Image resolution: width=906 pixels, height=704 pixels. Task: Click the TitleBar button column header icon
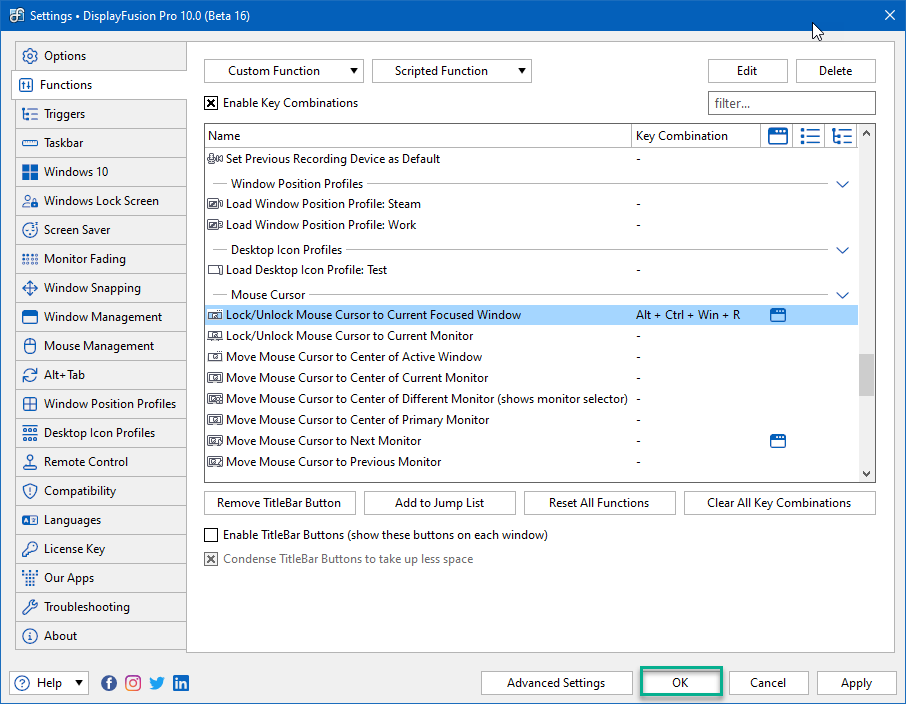click(778, 136)
